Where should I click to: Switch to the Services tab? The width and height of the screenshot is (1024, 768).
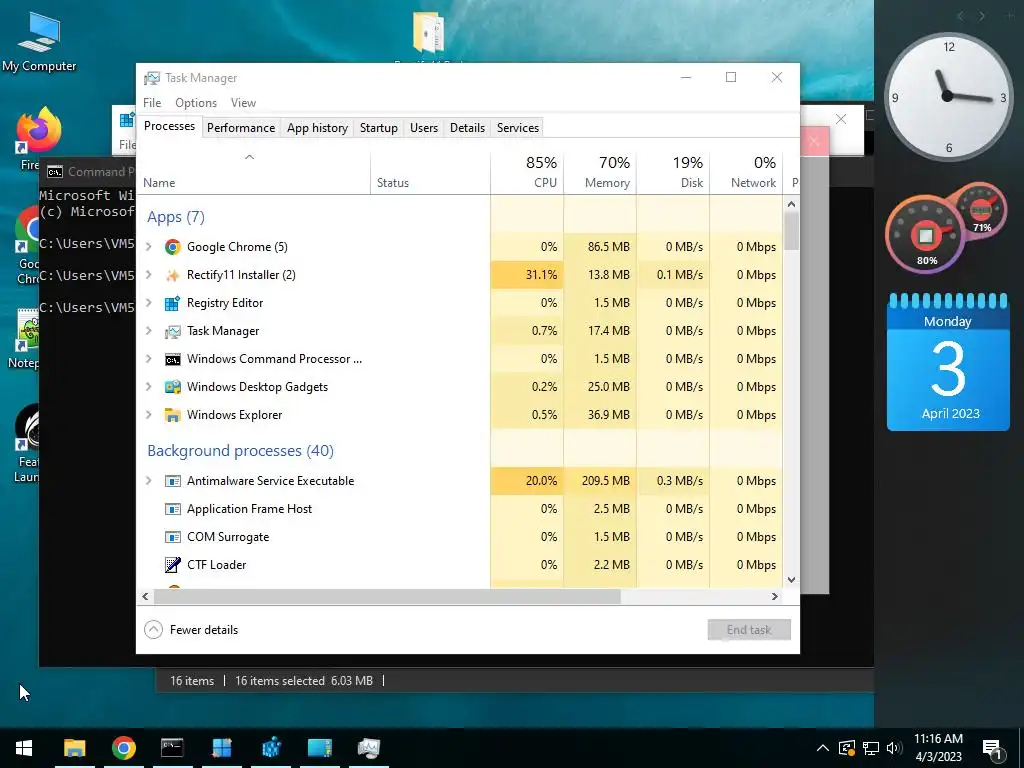518,128
